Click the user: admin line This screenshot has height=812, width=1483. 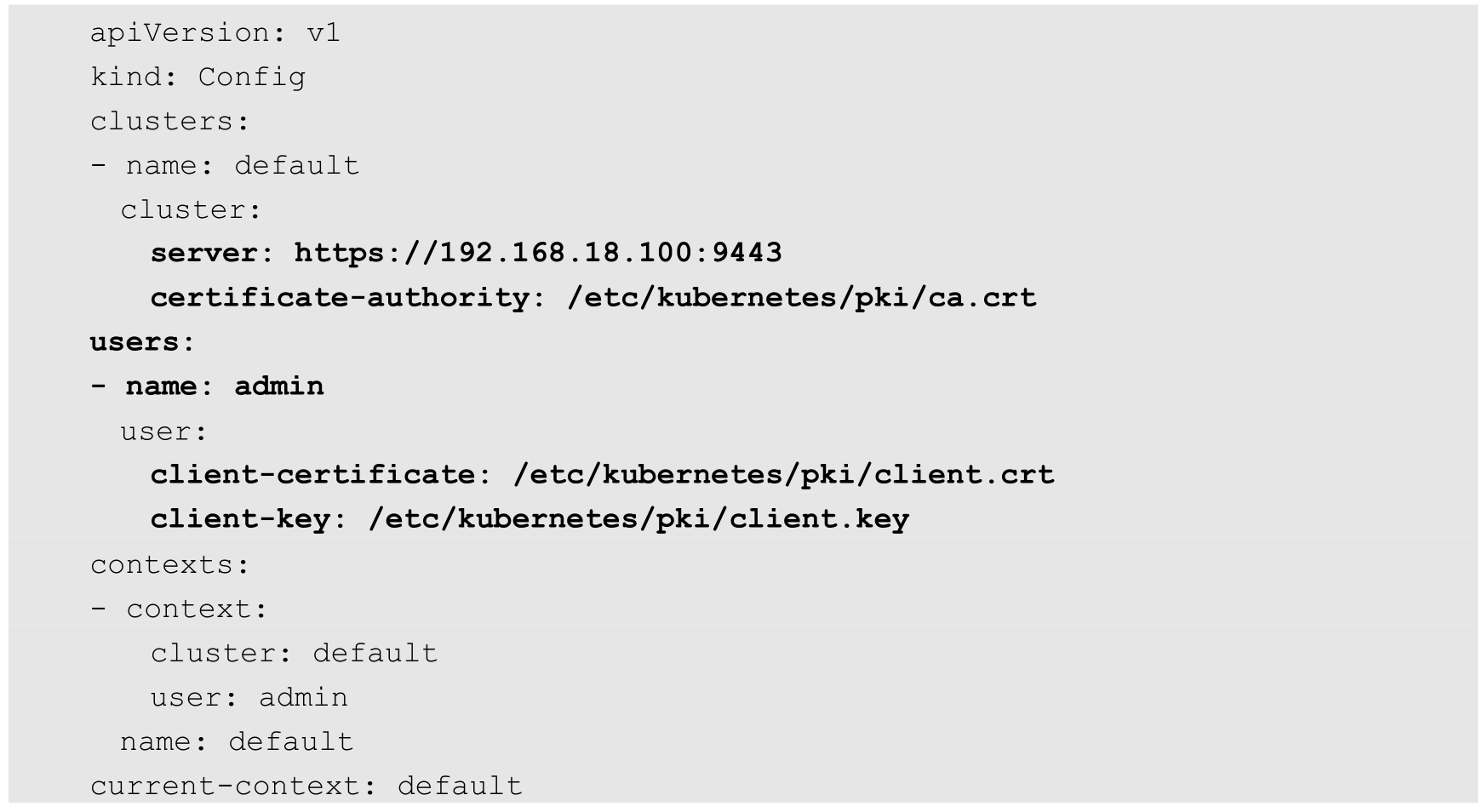click(249, 698)
